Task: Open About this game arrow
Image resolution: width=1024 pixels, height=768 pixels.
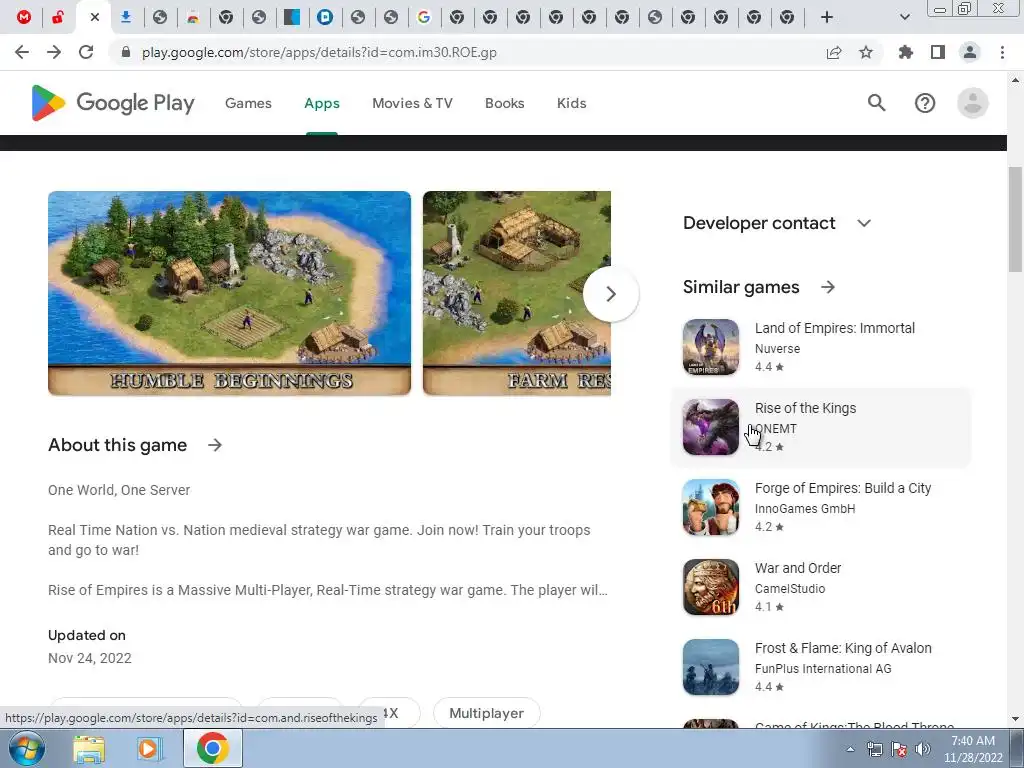Action: click(x=215, y=445)
